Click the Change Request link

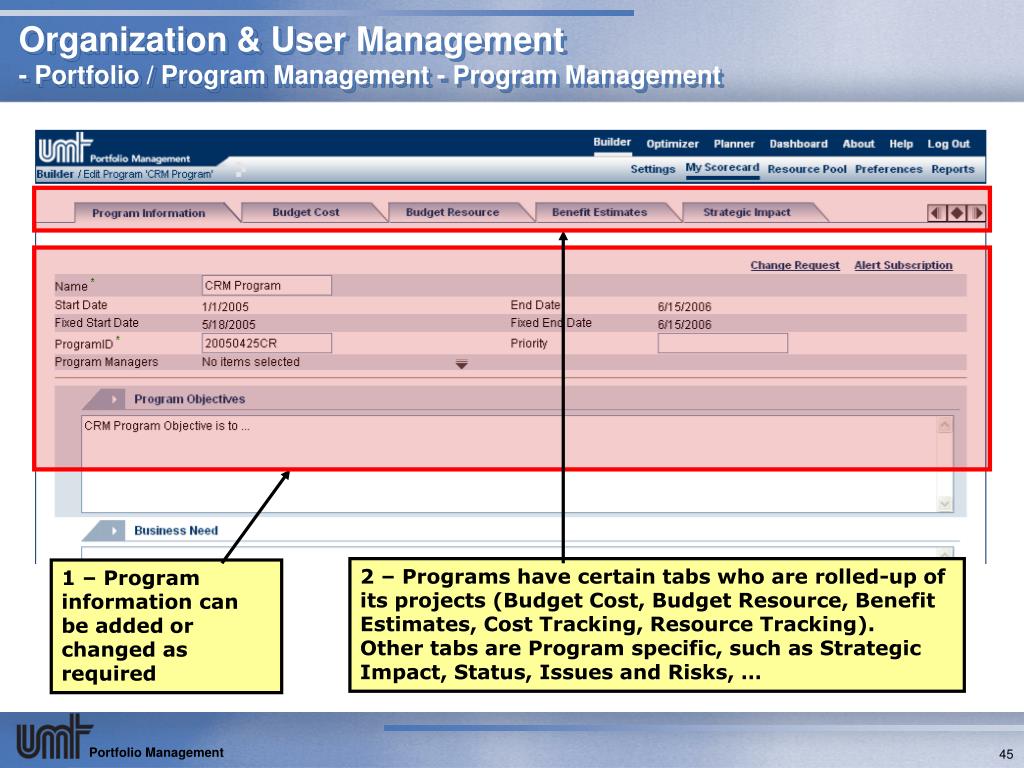[795, 265]
